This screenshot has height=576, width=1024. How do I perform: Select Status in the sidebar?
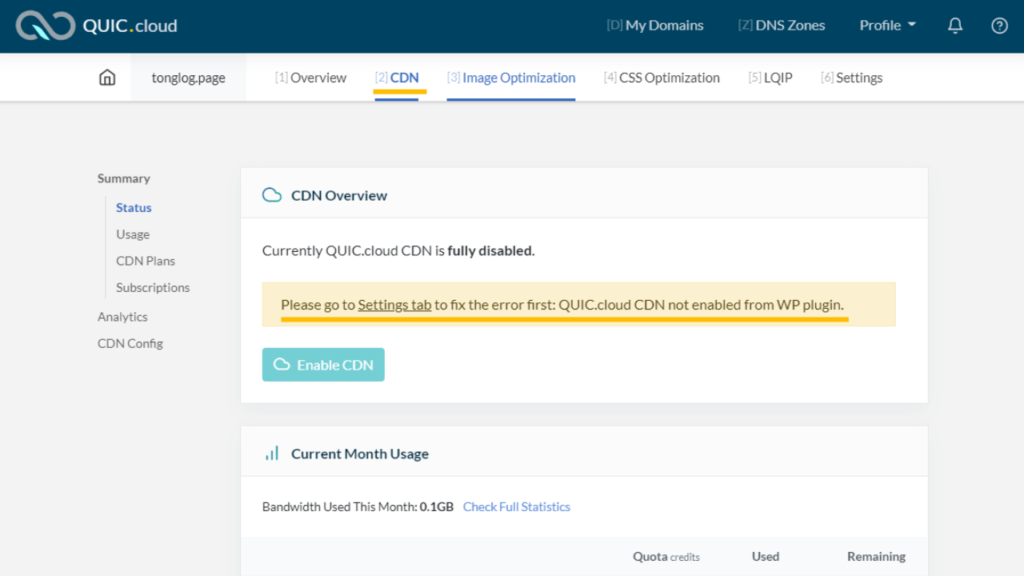coord(134,207)
